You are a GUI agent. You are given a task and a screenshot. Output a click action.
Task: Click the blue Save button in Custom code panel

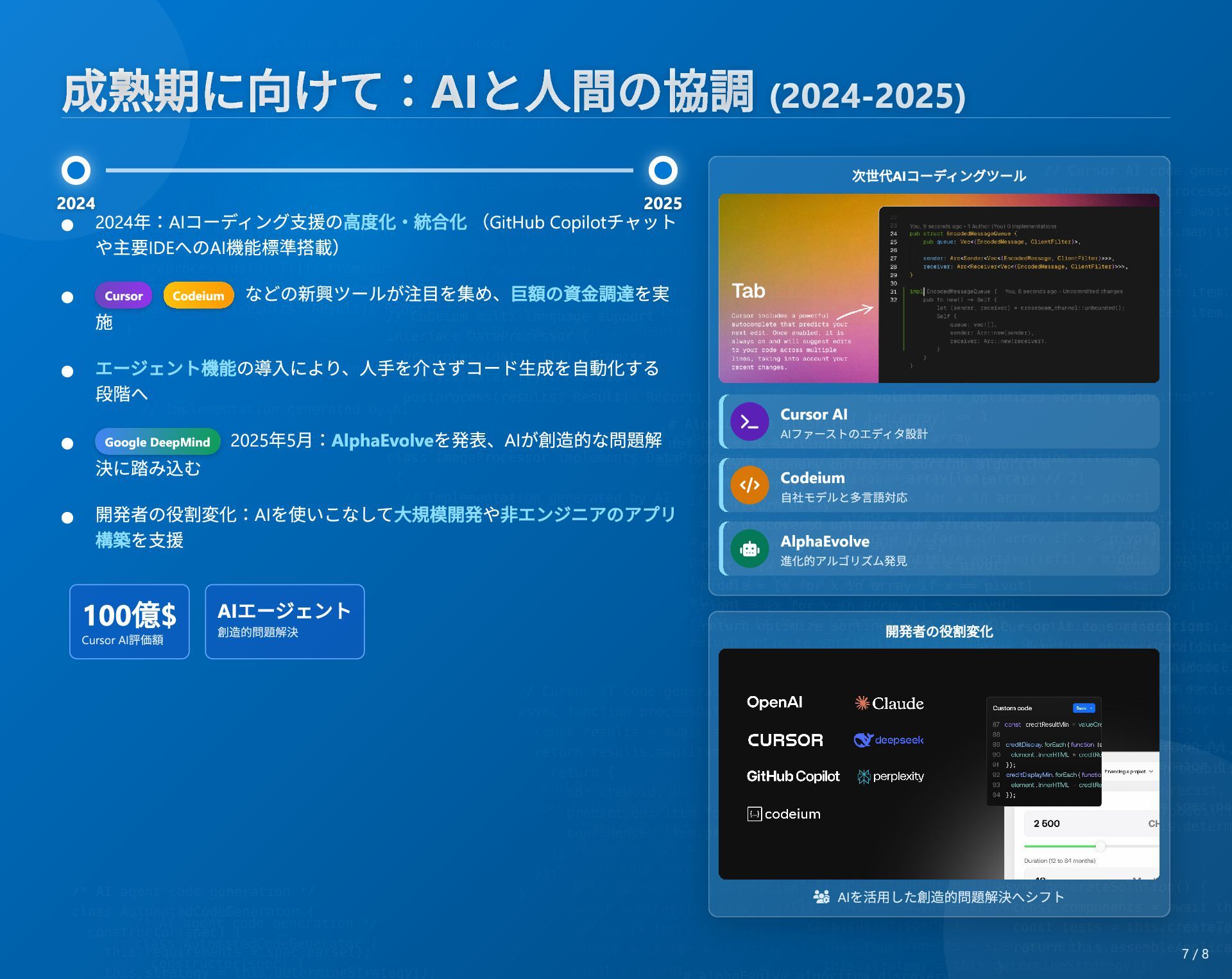pyautogui.click(x=1084, y=708)
